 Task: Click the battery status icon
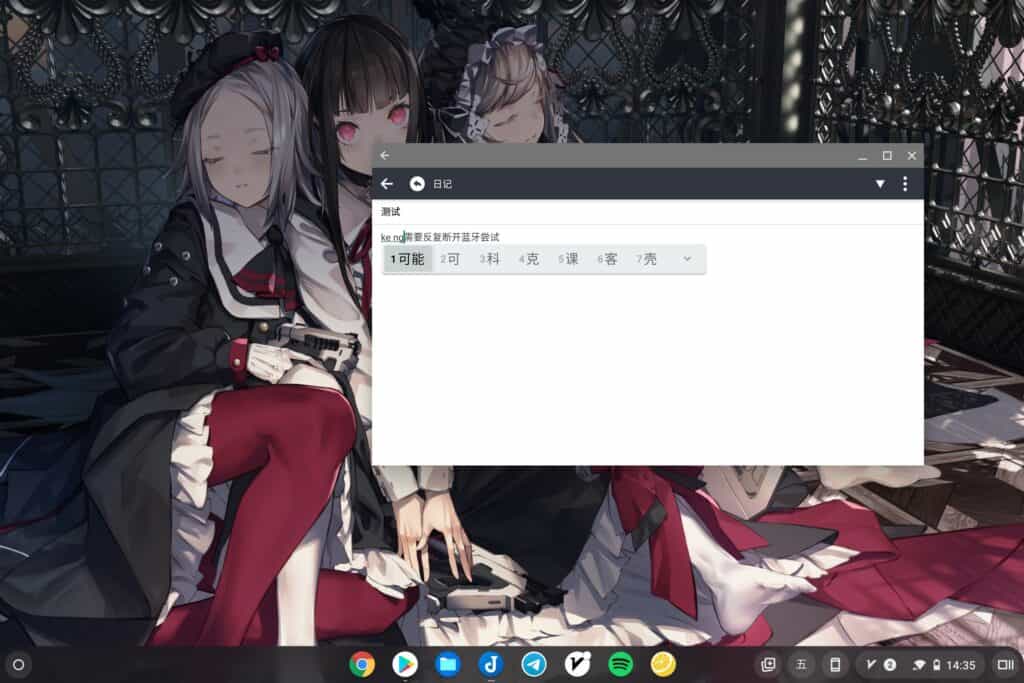936,665
